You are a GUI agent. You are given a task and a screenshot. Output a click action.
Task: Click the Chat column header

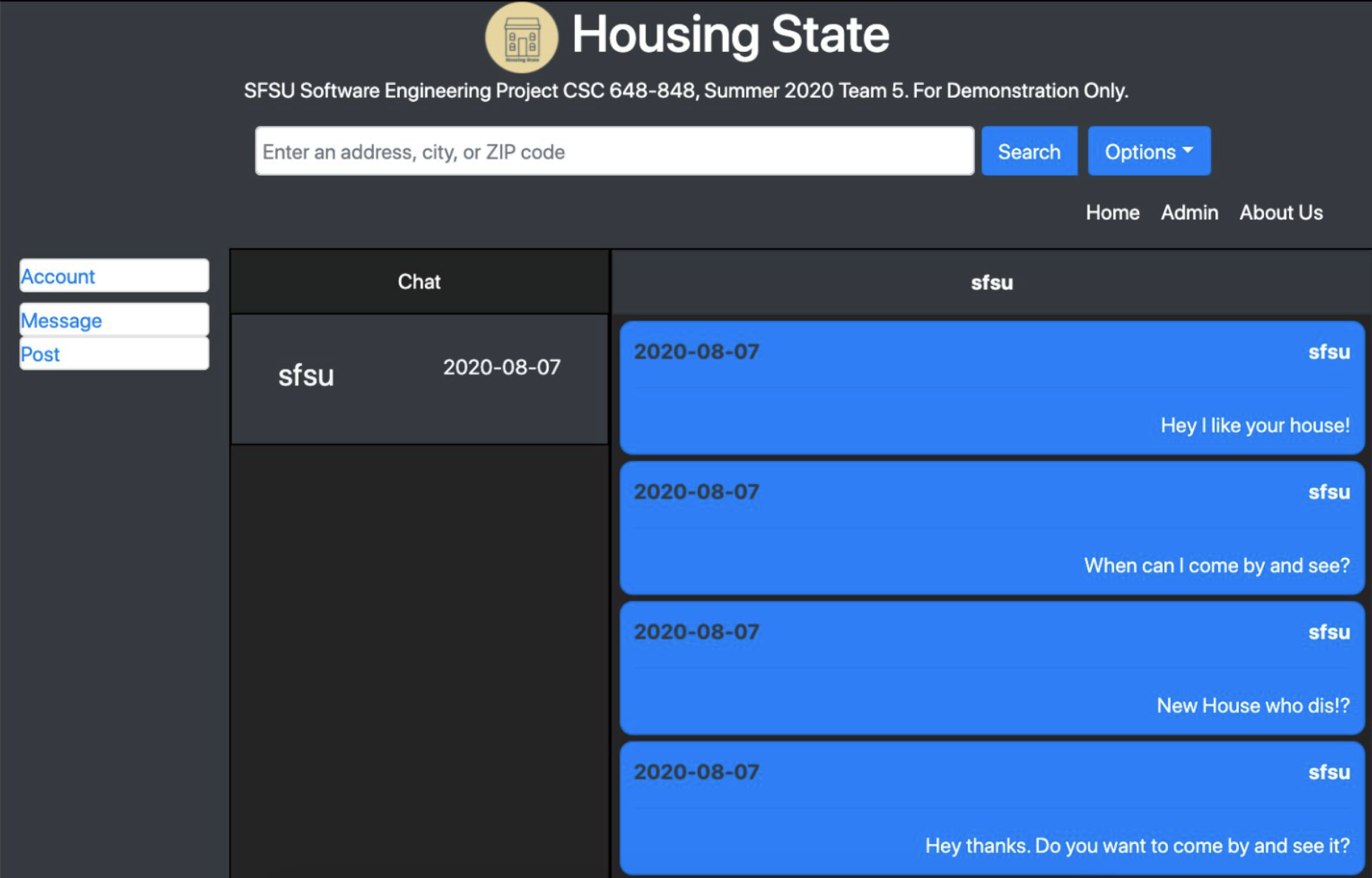pos(418,281)
